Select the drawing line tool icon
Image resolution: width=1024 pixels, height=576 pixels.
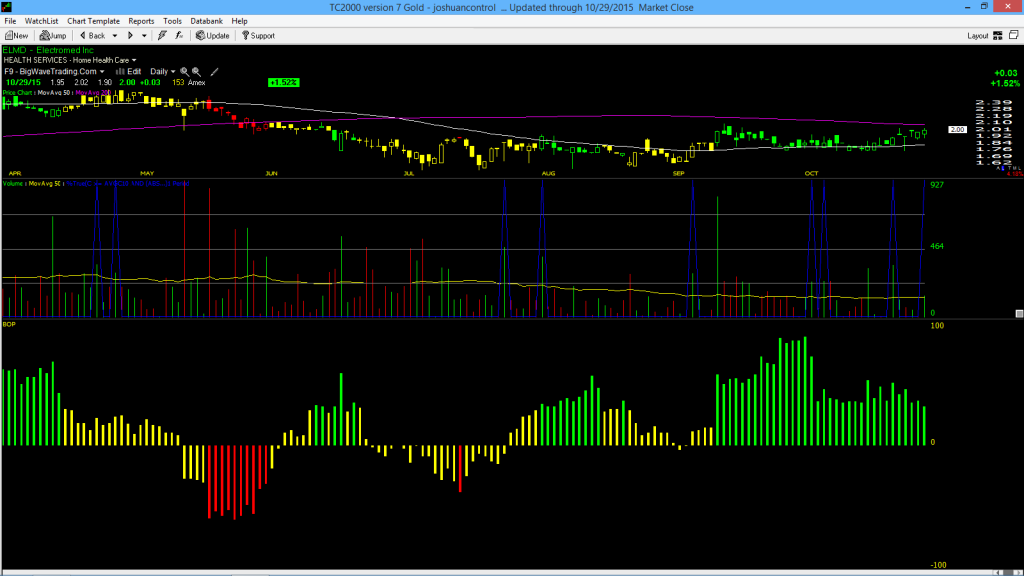pos(214,72)
